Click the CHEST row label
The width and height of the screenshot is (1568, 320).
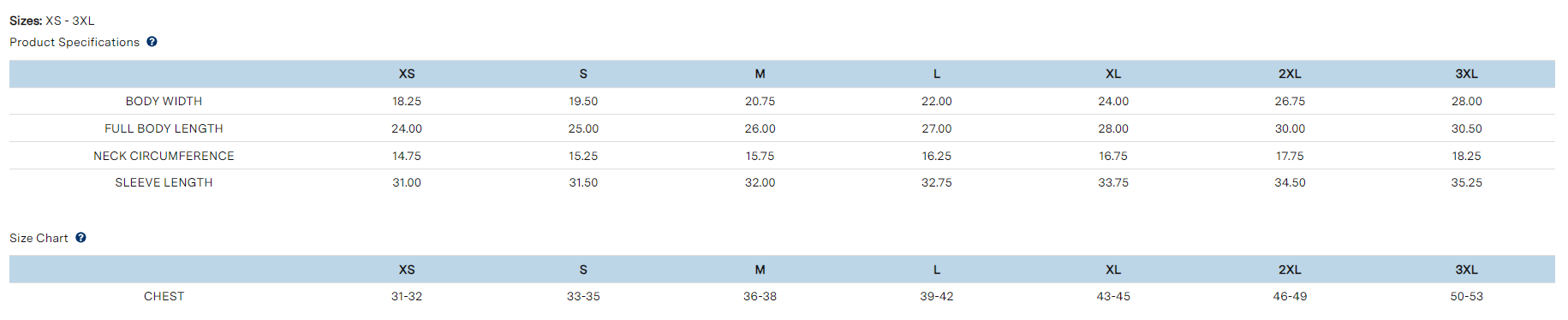[164, 296]
